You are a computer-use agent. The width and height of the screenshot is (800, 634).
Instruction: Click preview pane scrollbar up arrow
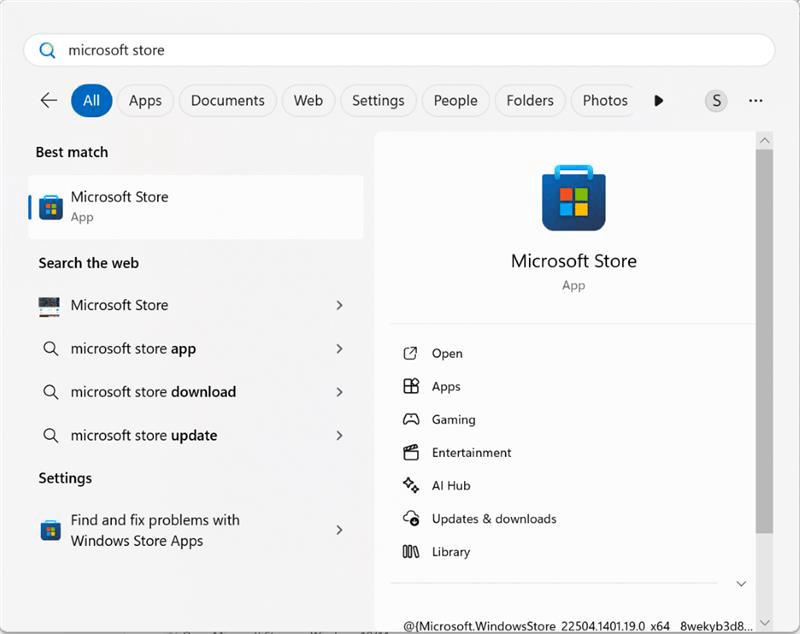coord(764,140)
